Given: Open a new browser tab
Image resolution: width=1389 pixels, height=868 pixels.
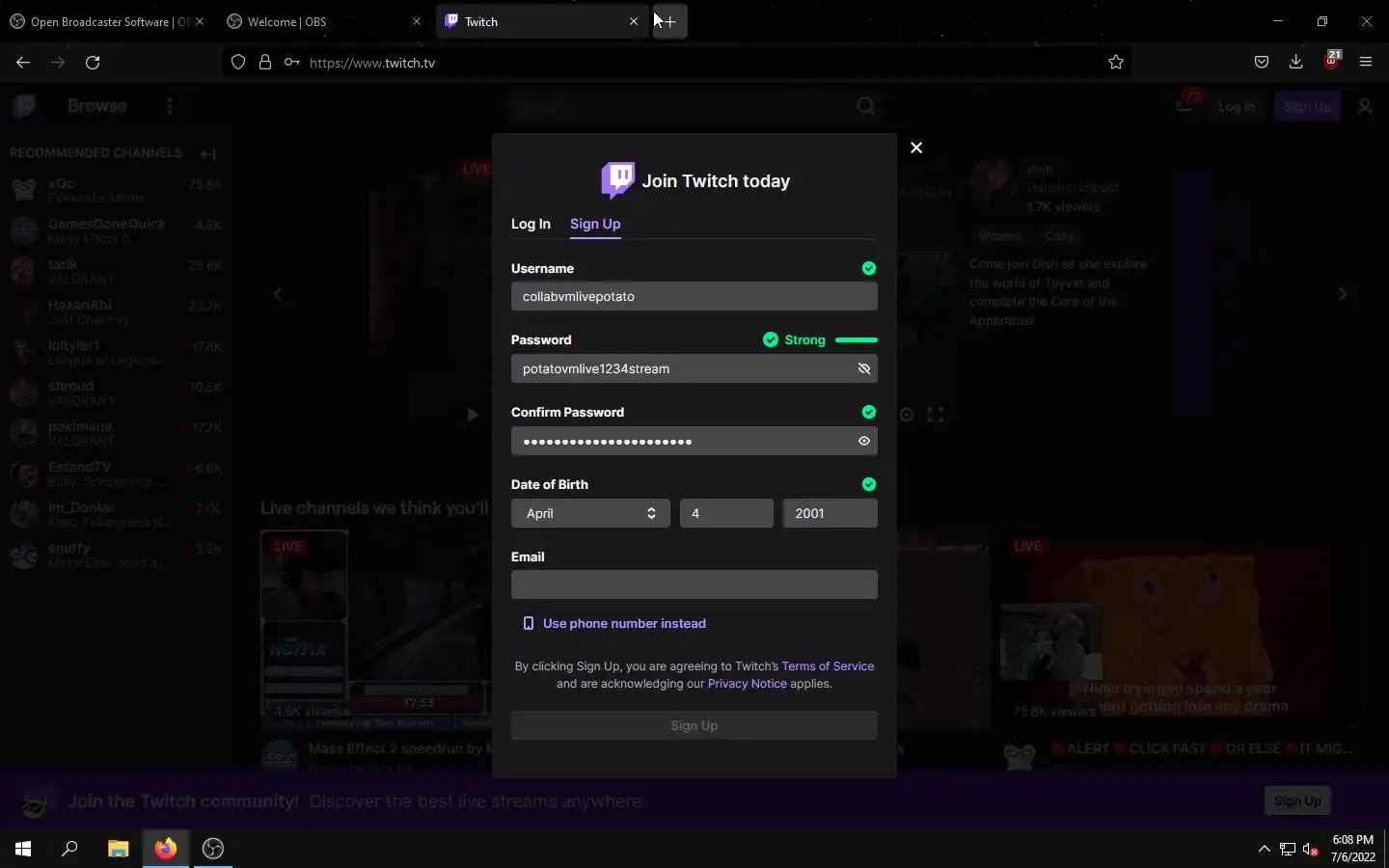Looking at the screenshot, I should (x=670, y=21).
